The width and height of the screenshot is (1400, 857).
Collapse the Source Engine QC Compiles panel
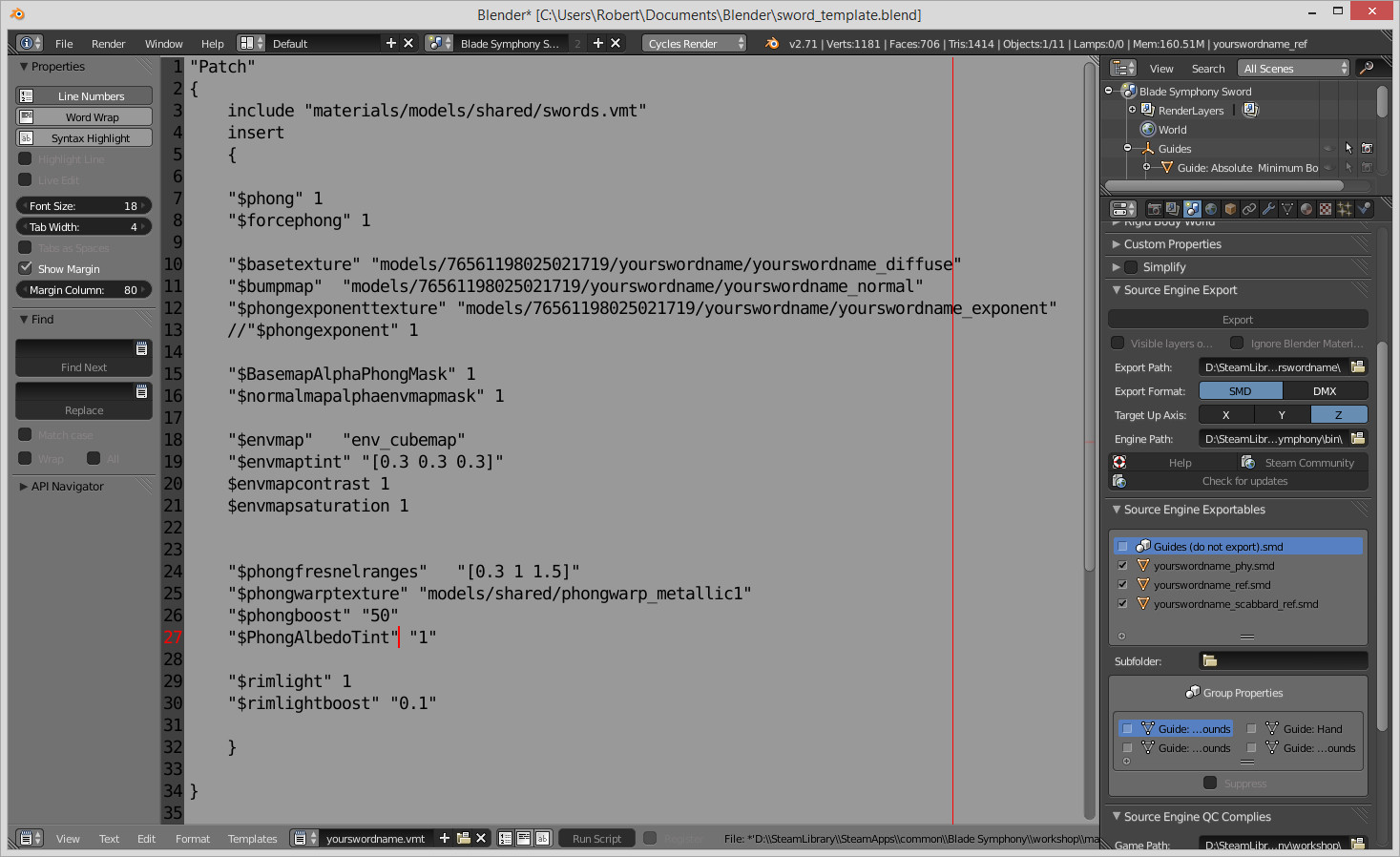pos(1117,817)
